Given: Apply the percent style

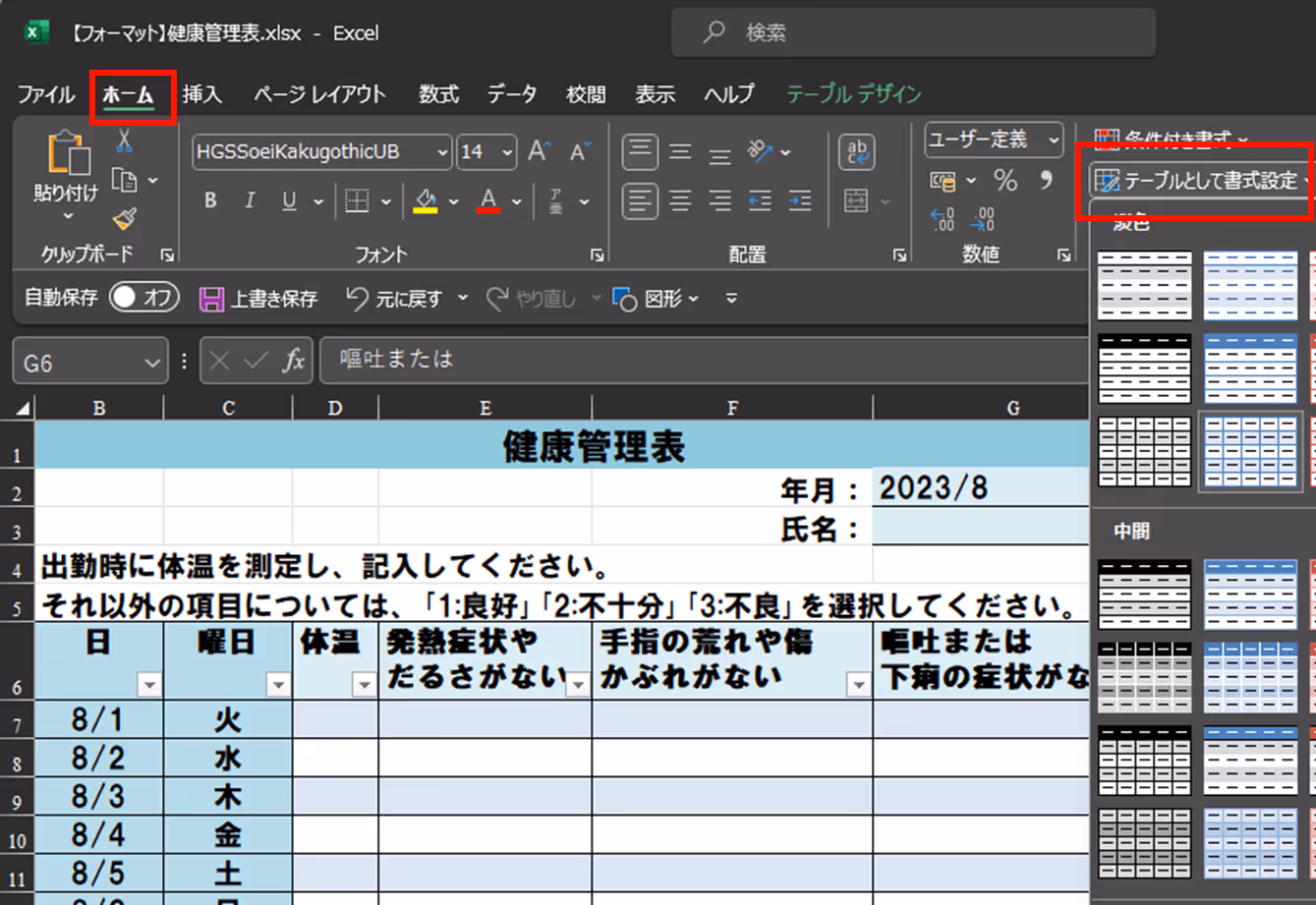Looking at the screenshot, I should 1005,181.
